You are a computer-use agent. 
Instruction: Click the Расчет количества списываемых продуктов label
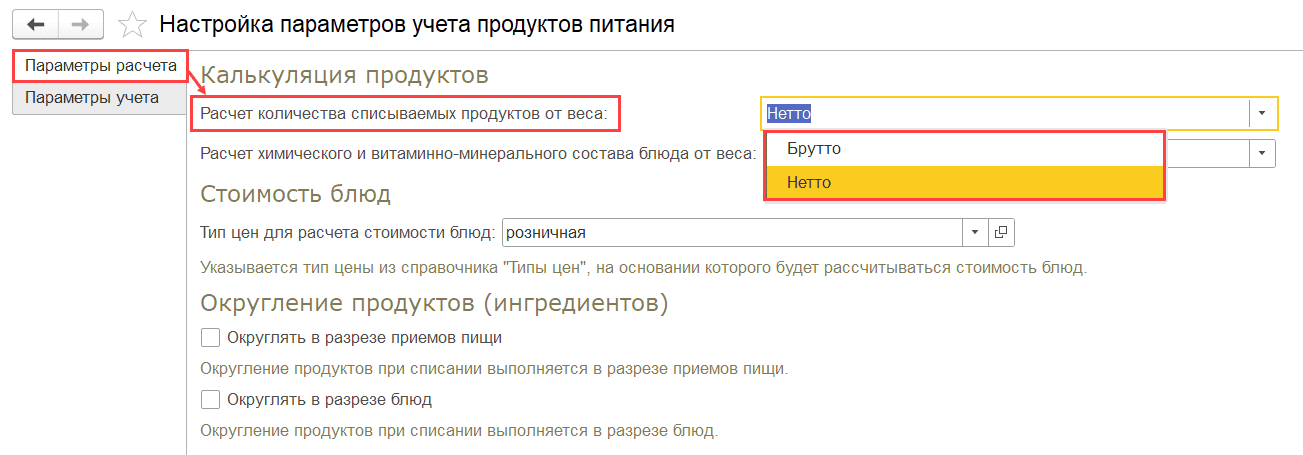pyautogui.click(x=404, y=114)
